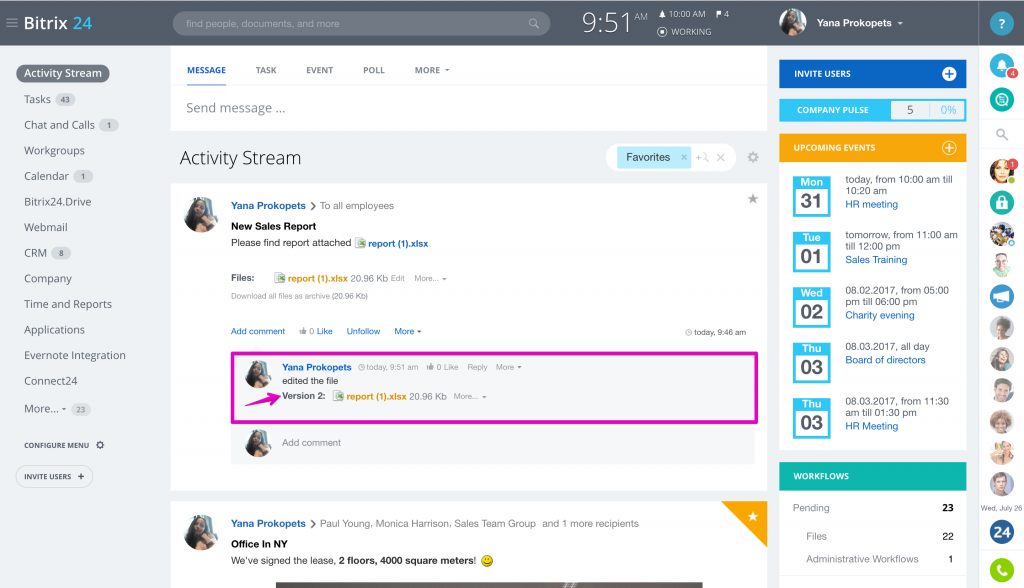This screenshot has width=1024, height=588.
Task: Open the blue megaphone icon in sidebar
Action: coord(1001,296)
